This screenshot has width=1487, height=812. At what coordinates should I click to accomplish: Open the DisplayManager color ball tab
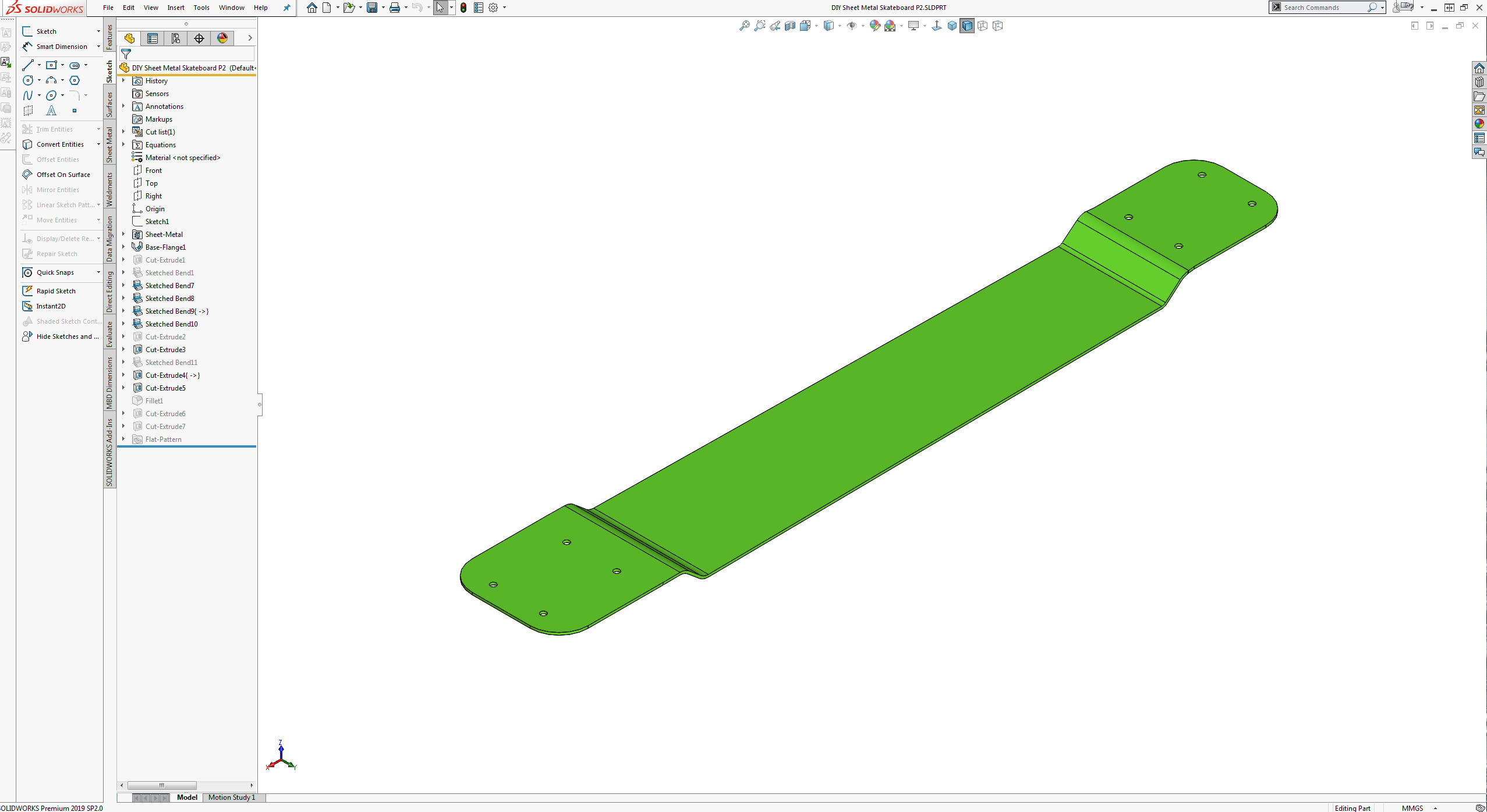222,38
